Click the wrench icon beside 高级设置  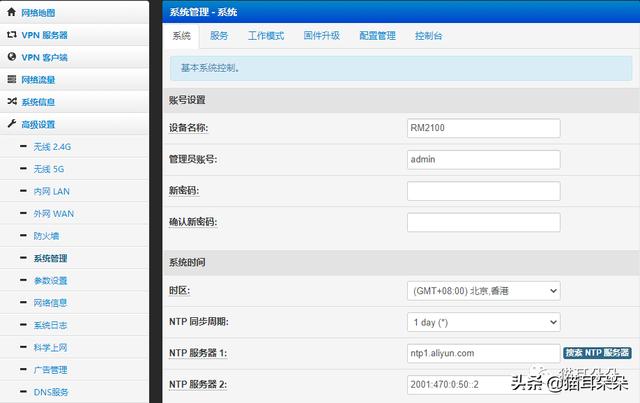point(12,123)
